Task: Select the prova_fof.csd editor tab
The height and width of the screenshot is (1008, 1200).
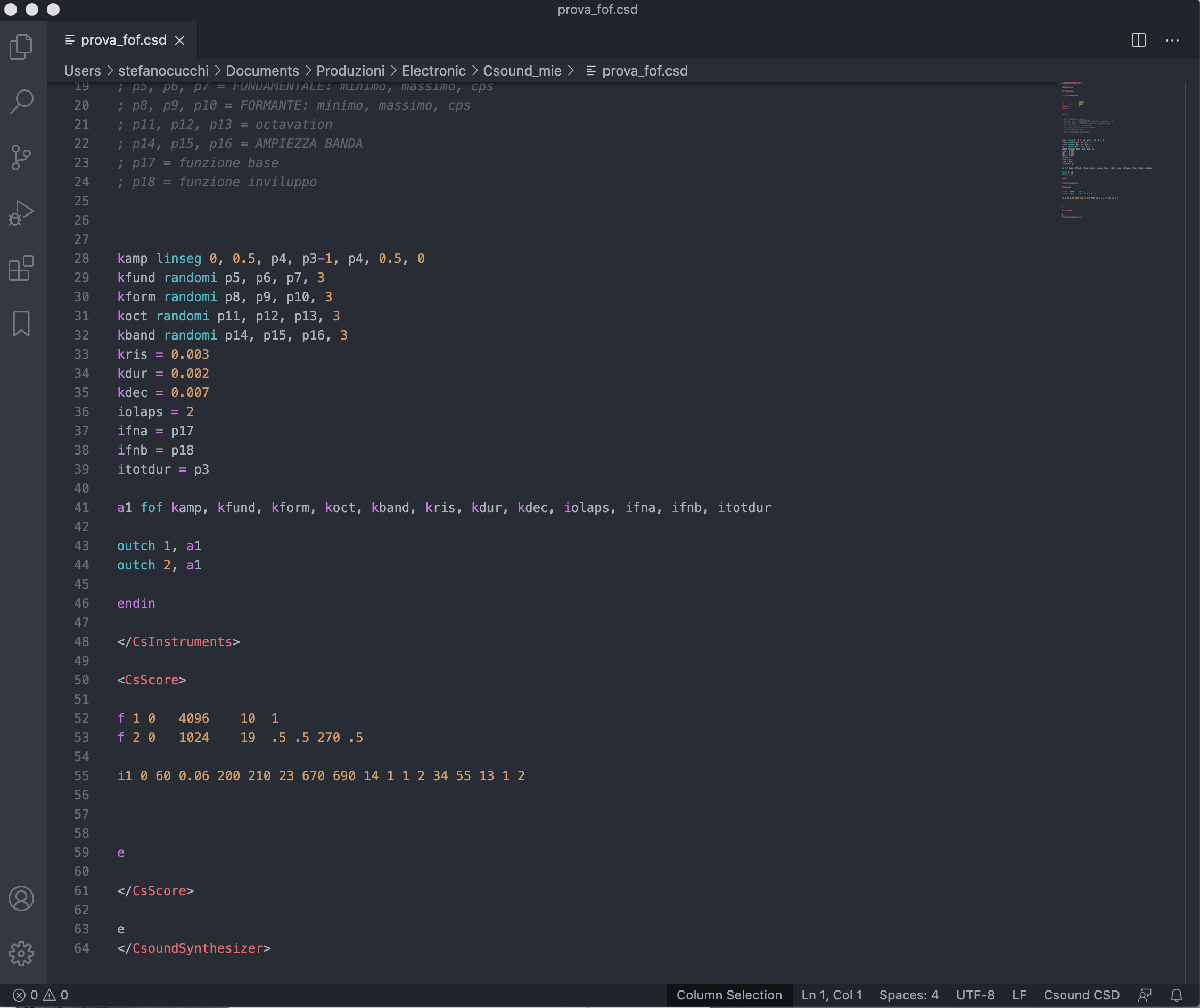Action: [123, 40]
